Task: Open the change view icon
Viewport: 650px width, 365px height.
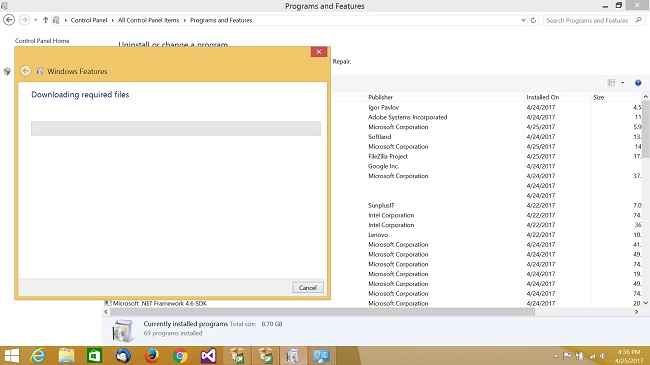Action: tap(611, 83)
